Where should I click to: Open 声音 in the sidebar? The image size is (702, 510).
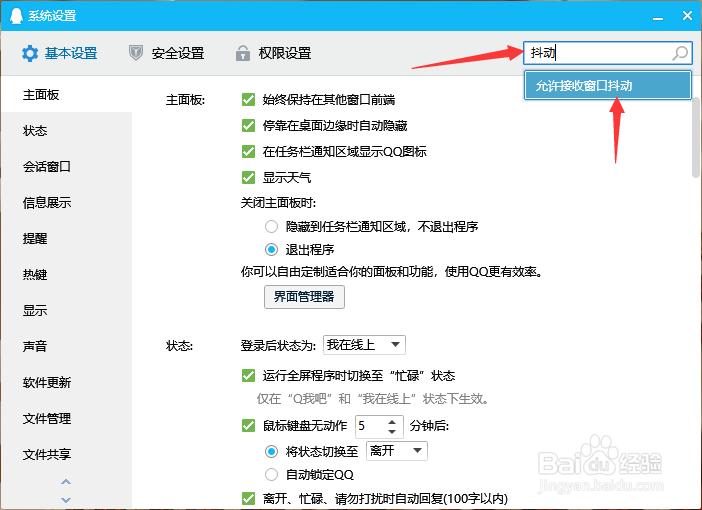coord(66,346)
